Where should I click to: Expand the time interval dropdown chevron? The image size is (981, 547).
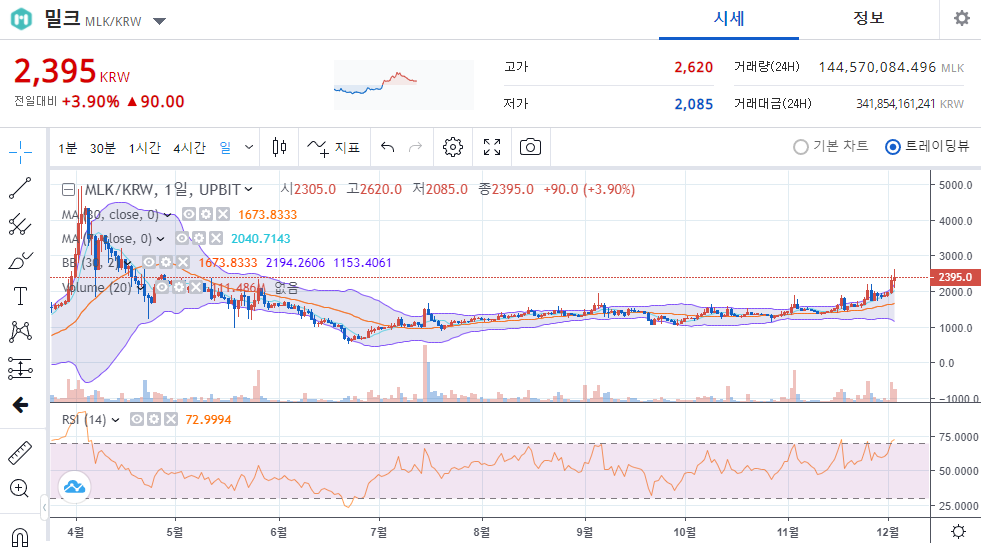pos(249,148)
